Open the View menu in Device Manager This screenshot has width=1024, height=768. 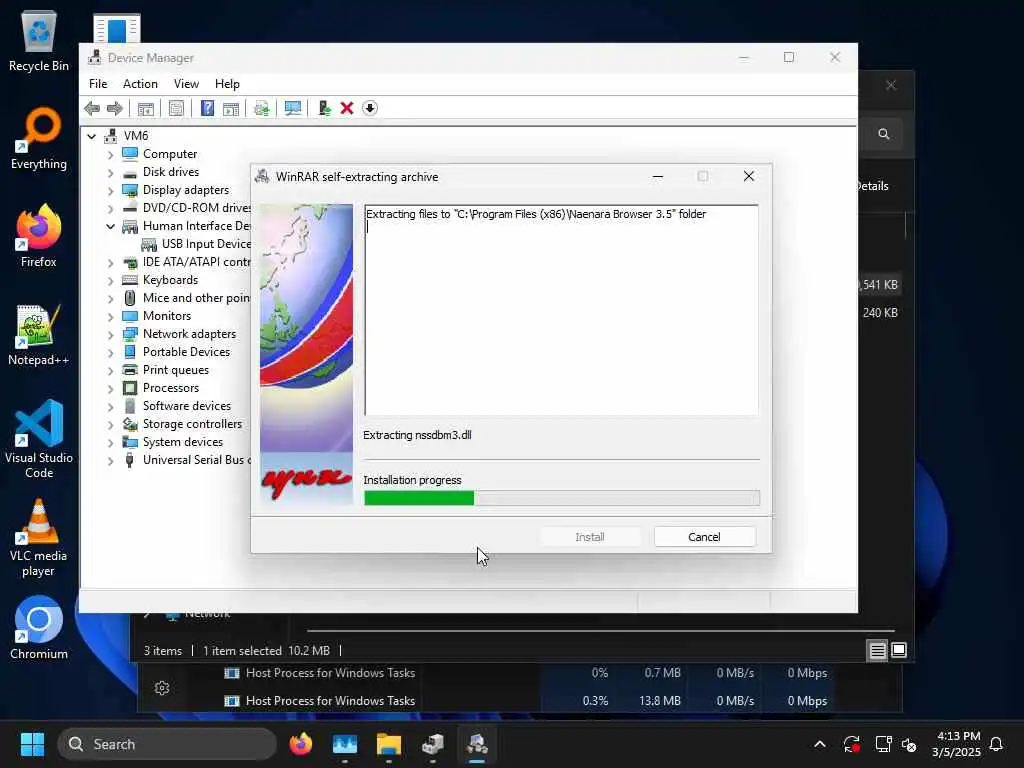[x=186, y=84]
